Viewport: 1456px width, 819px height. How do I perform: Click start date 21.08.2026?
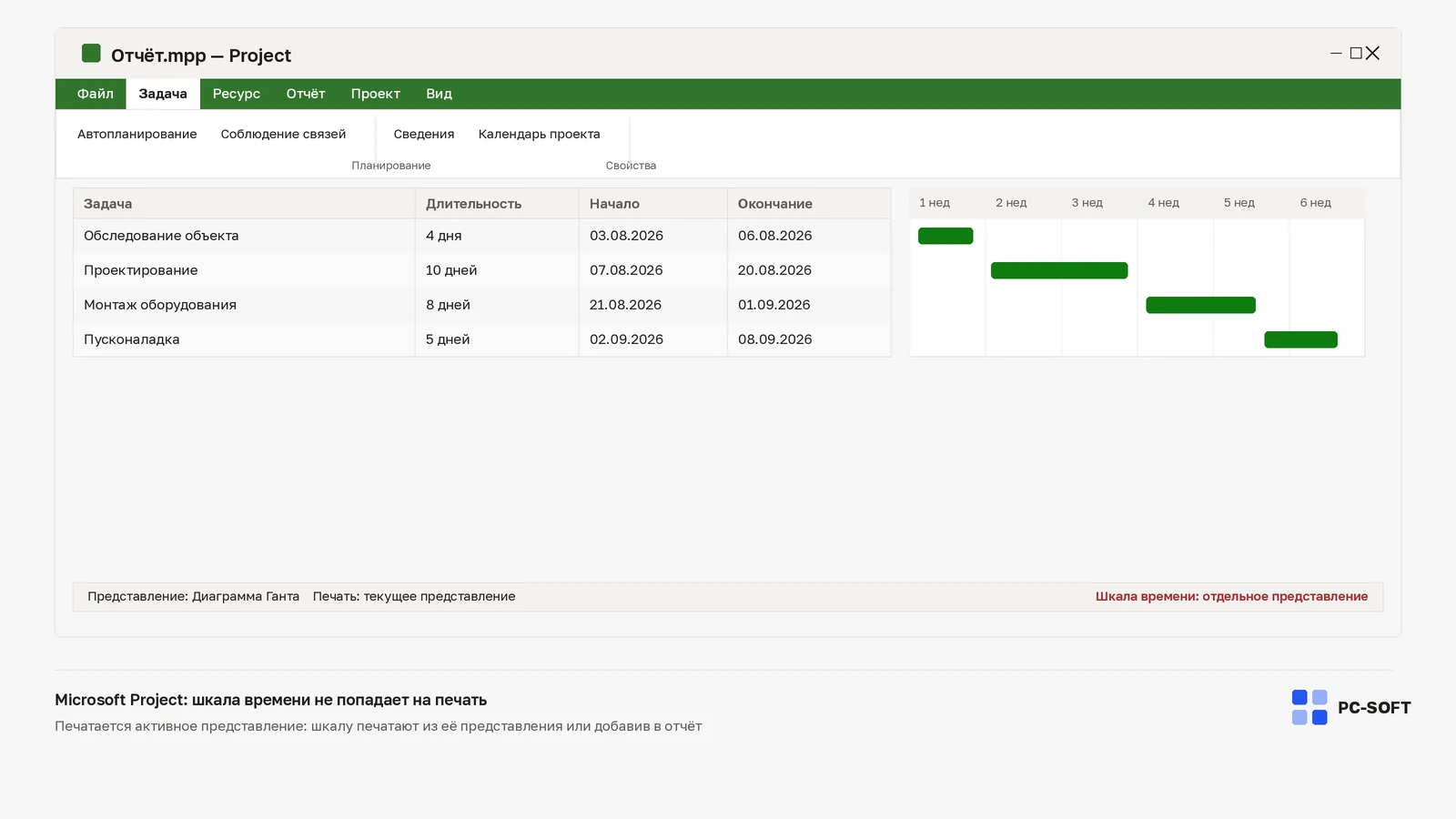[x=653, y=305]
